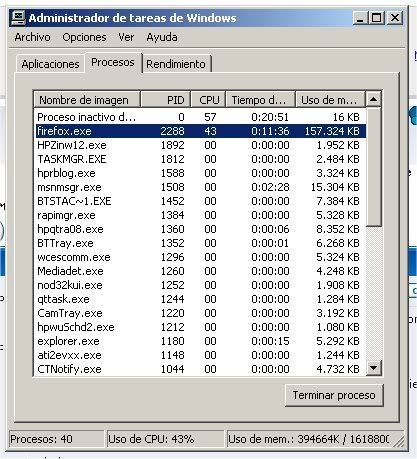Screen dimensions: 417x459
Task: Select the rapimgr.exe process
Action: pyautogui.click(x=200, y=215)
